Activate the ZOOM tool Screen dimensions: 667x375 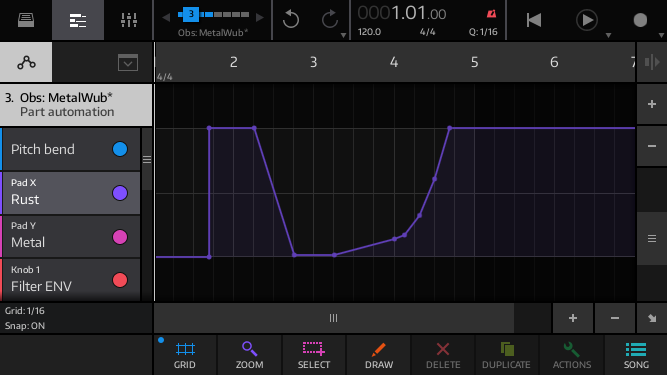coord(249,355)
